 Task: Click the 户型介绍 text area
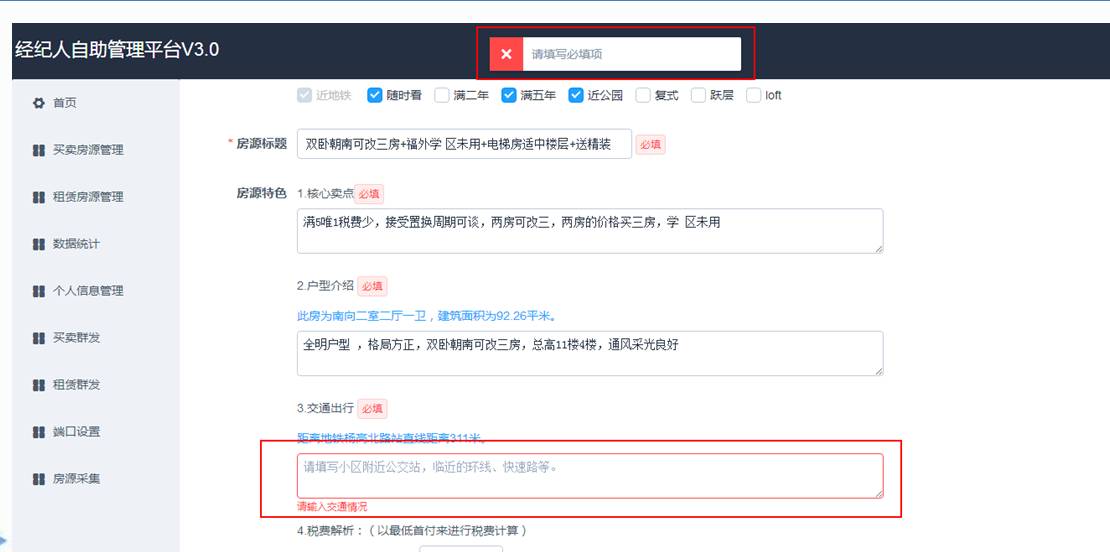click(589, 353)
